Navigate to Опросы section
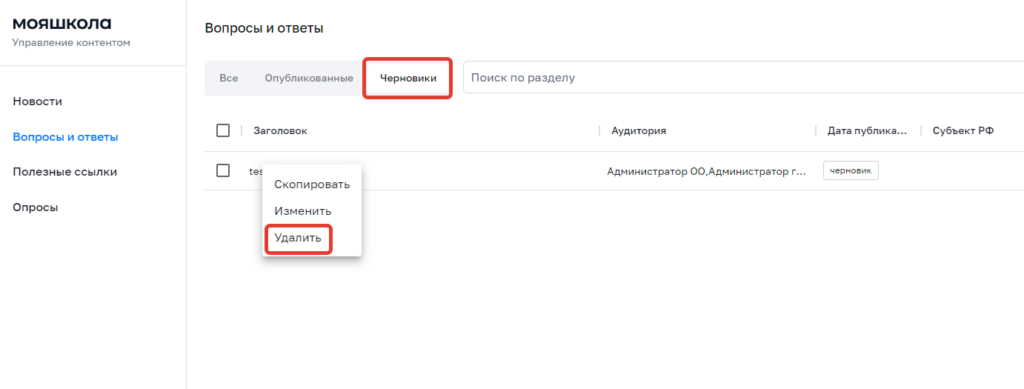Screen dimensions: 1024x389 coord(35,208)
